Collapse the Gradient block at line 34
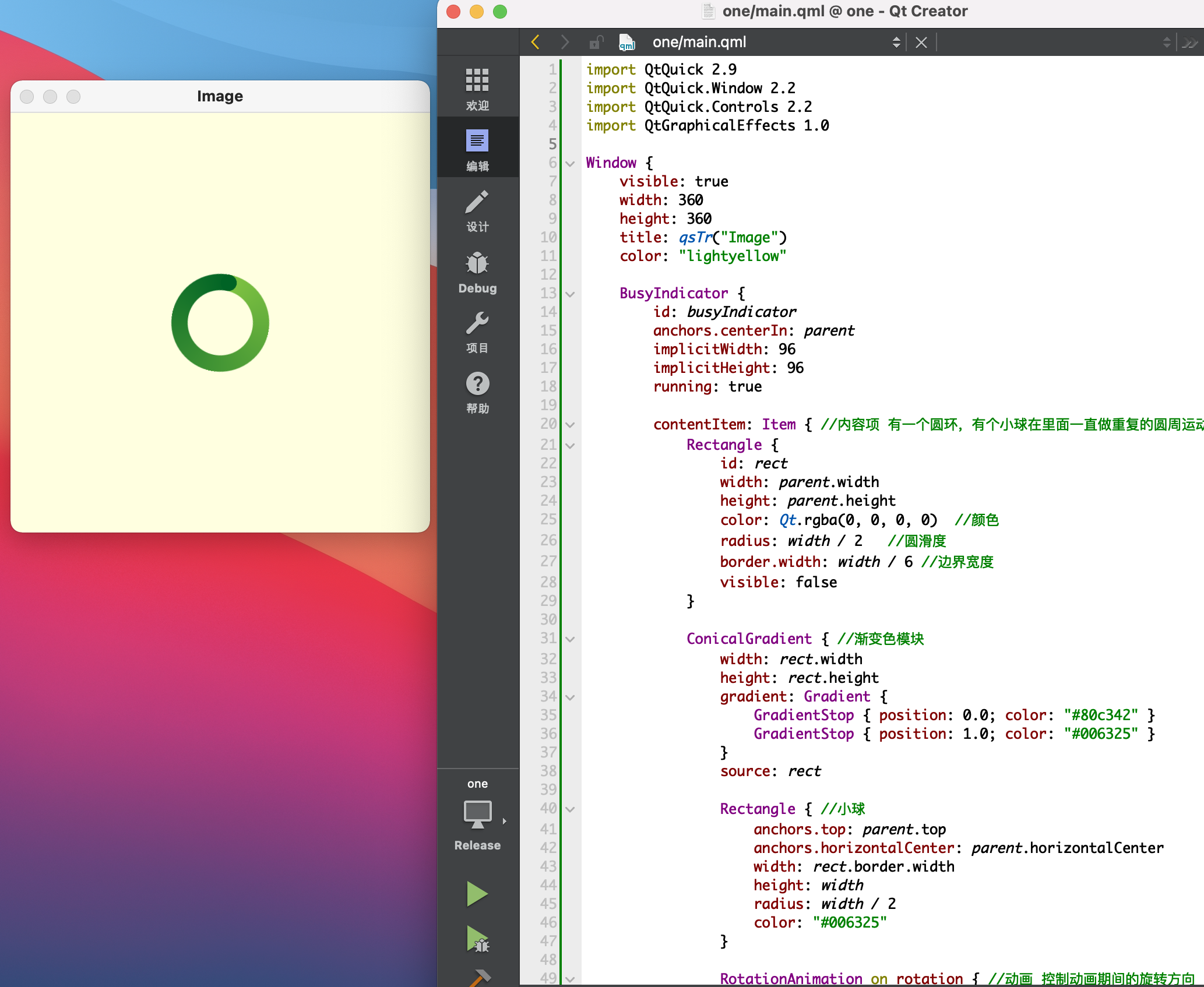 point(571,697)
